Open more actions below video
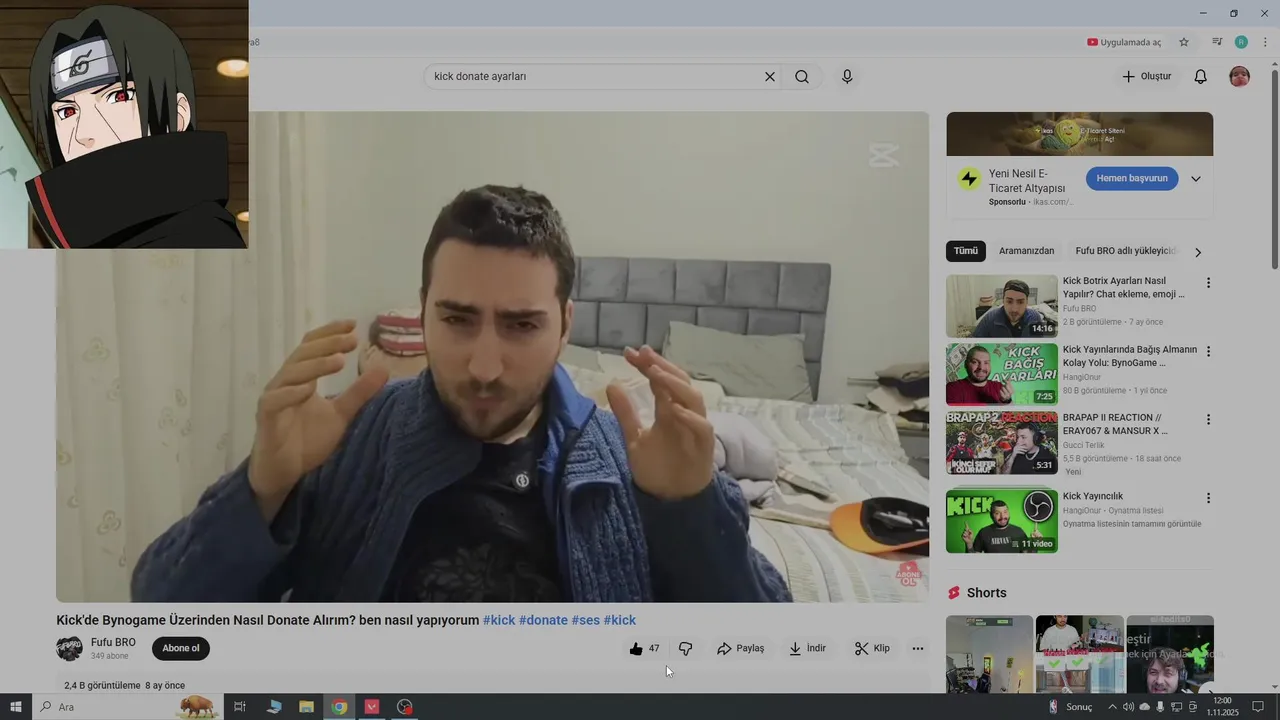 click(x=918, y=648)
